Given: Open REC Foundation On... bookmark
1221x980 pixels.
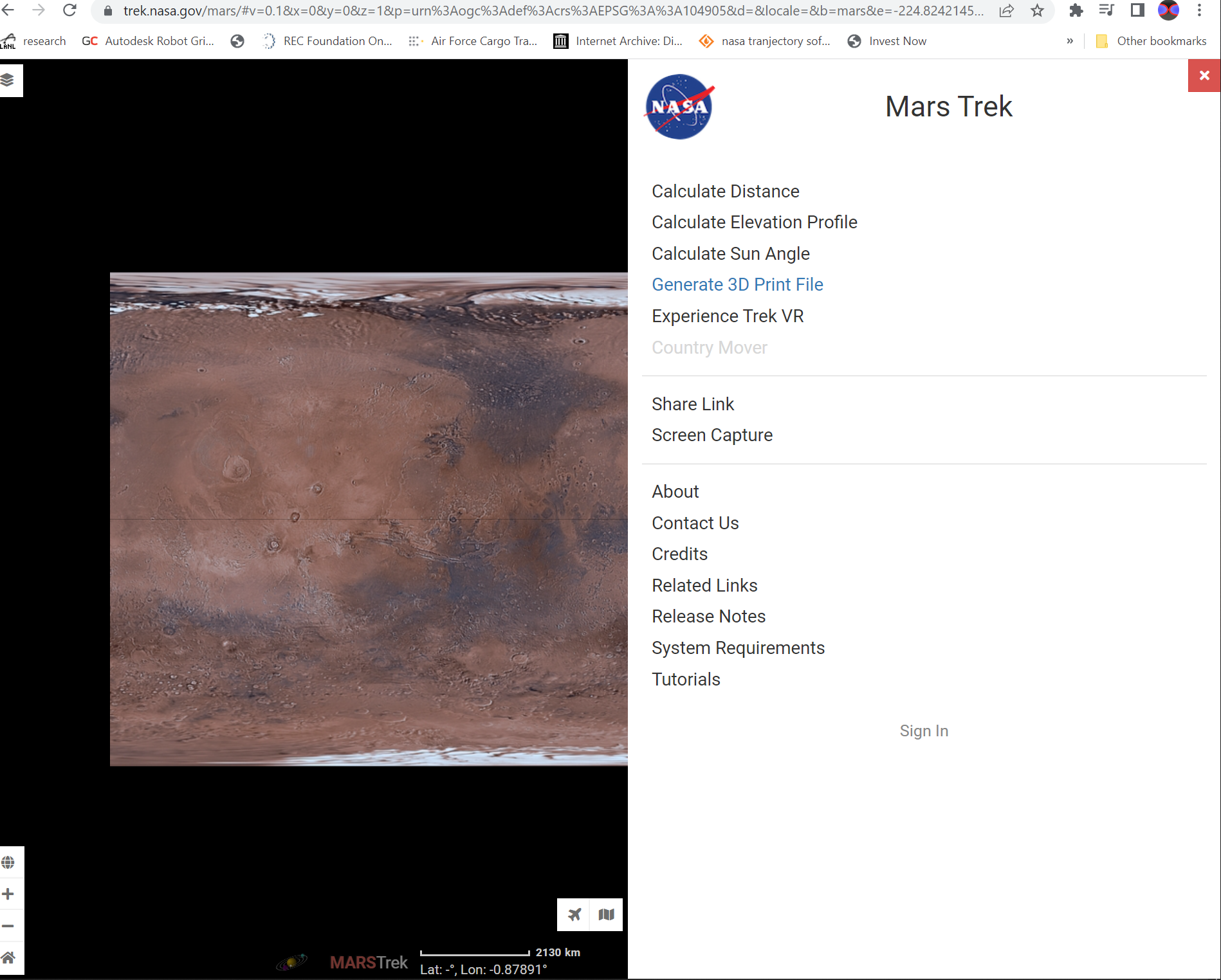Looking at the screenshot, I should [x=328, y=41].
